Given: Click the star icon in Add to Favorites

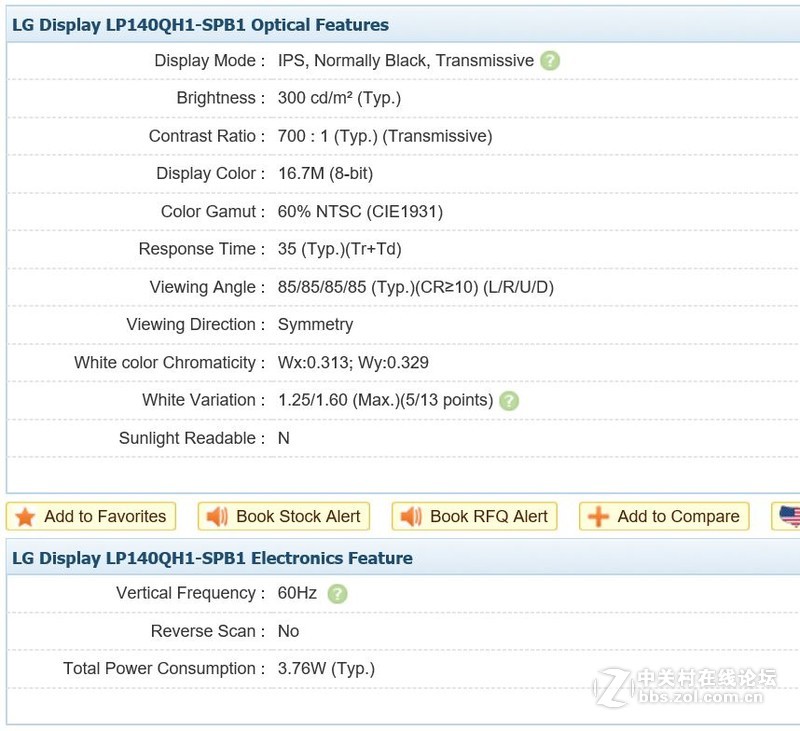Looking at the screenshot, I should coord(25,517).
